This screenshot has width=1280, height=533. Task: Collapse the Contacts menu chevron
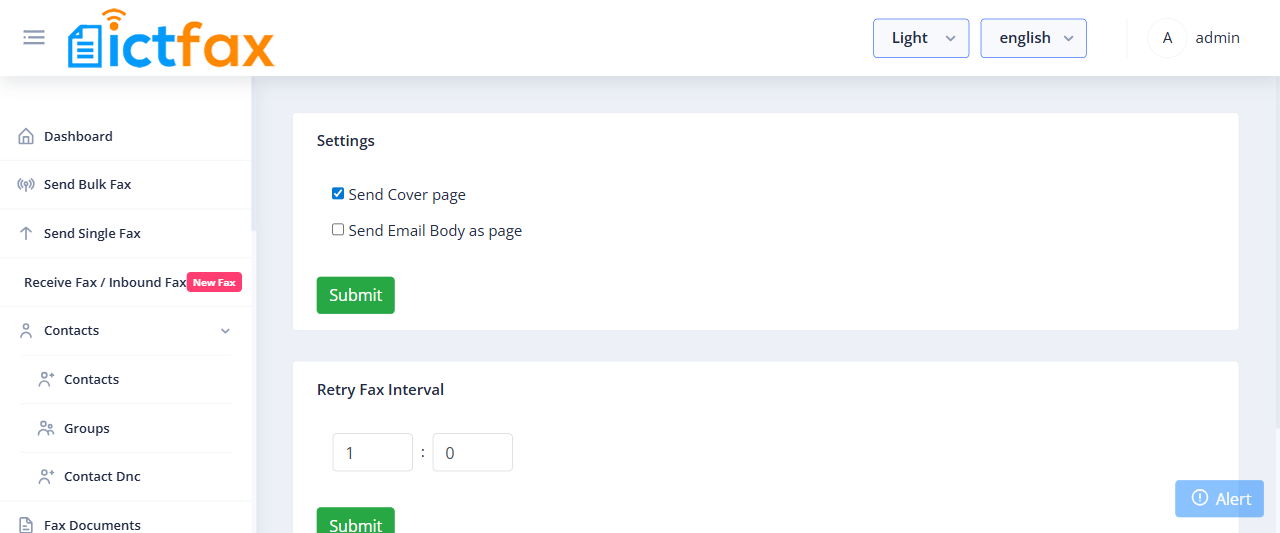tap(225, 331)
